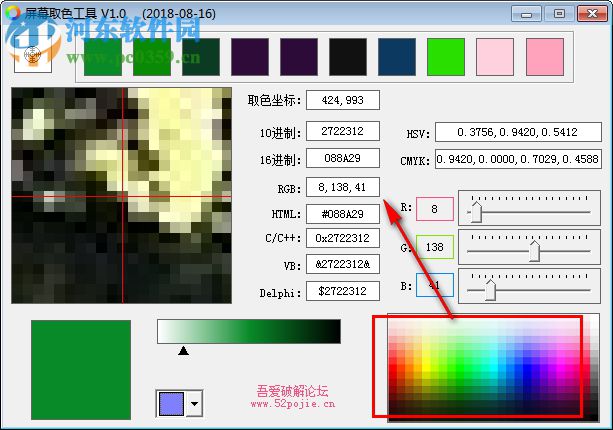Viewport: 613px width, 430px height.
Task: Open the www.52pojie.cn link
Action: 293,404
